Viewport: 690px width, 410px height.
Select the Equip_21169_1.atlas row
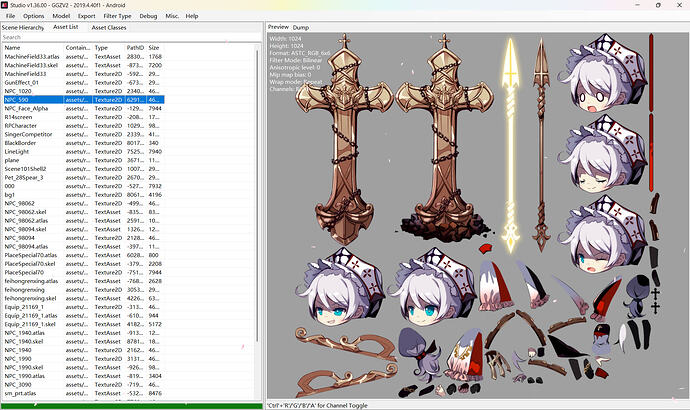84,315
